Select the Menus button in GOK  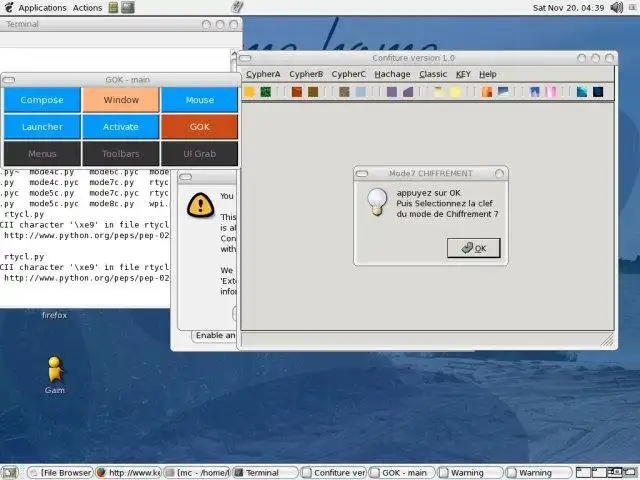click(42, 154)
